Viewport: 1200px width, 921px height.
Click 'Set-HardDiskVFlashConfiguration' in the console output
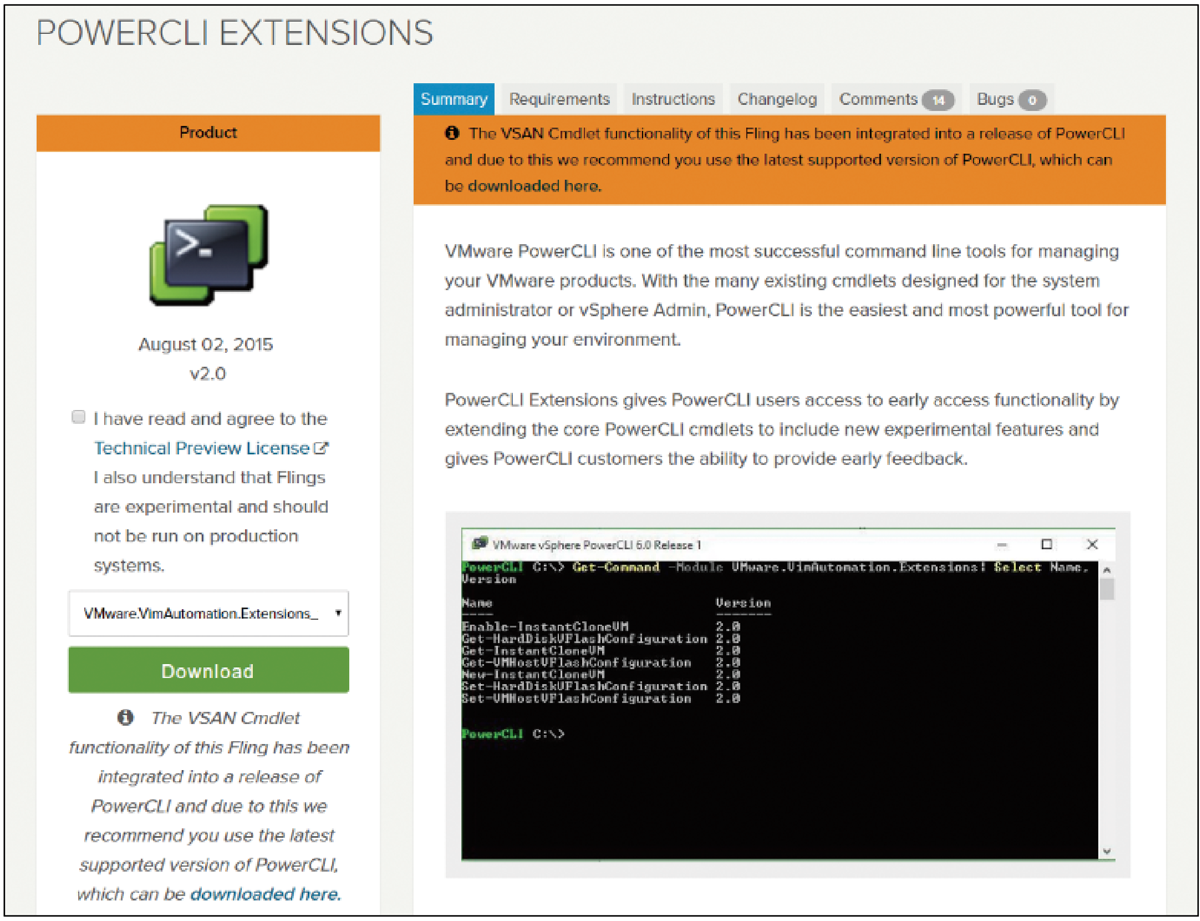click(x=585, y=687)
